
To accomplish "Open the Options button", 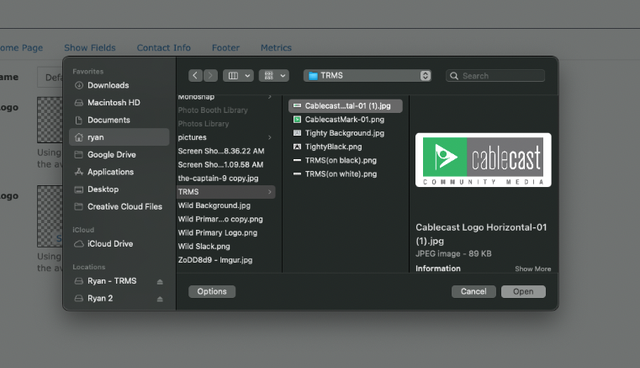I will (x=212, y=291).
